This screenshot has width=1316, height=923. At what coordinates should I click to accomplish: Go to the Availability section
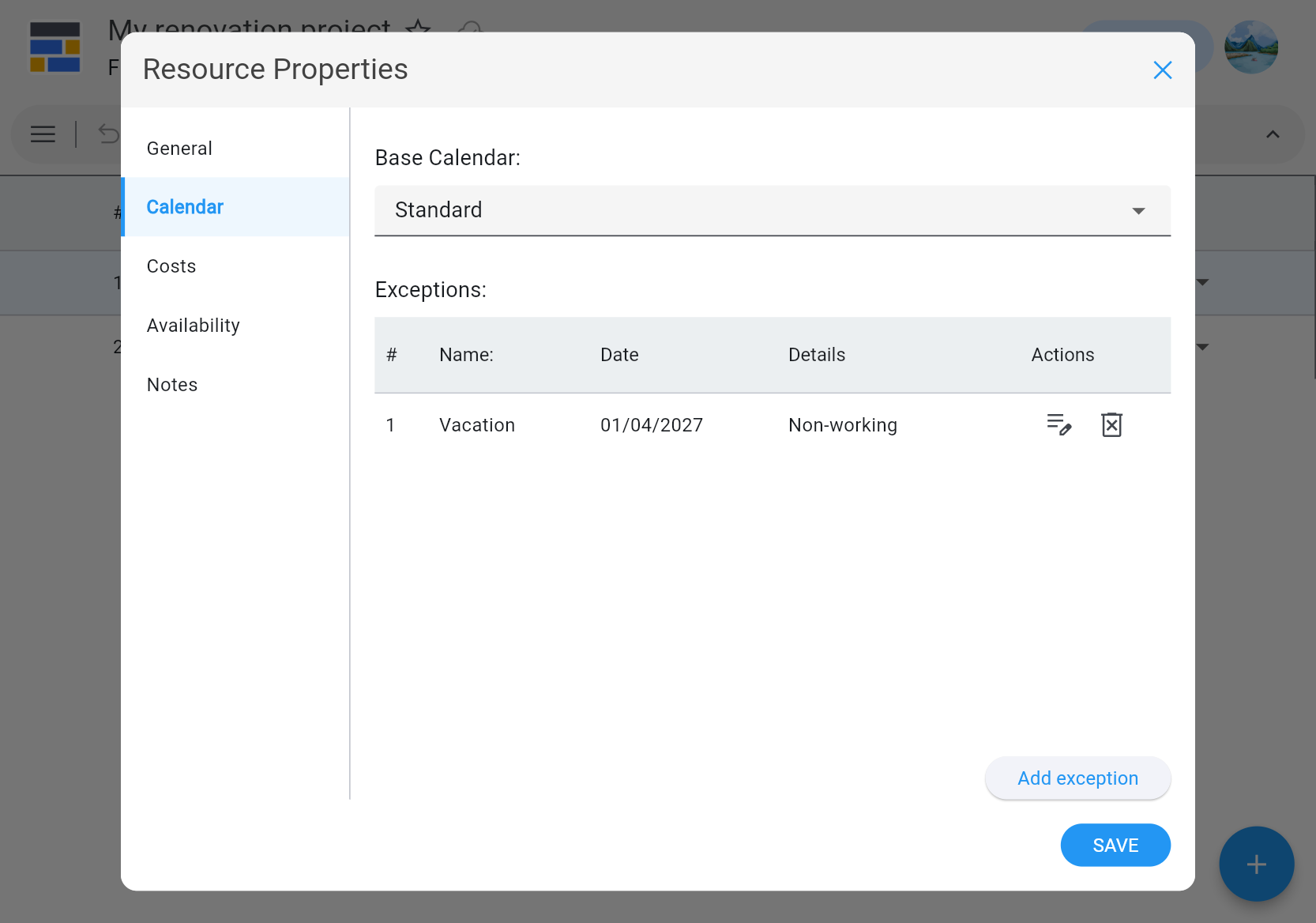pyautogui.click(x=194, y=326)
